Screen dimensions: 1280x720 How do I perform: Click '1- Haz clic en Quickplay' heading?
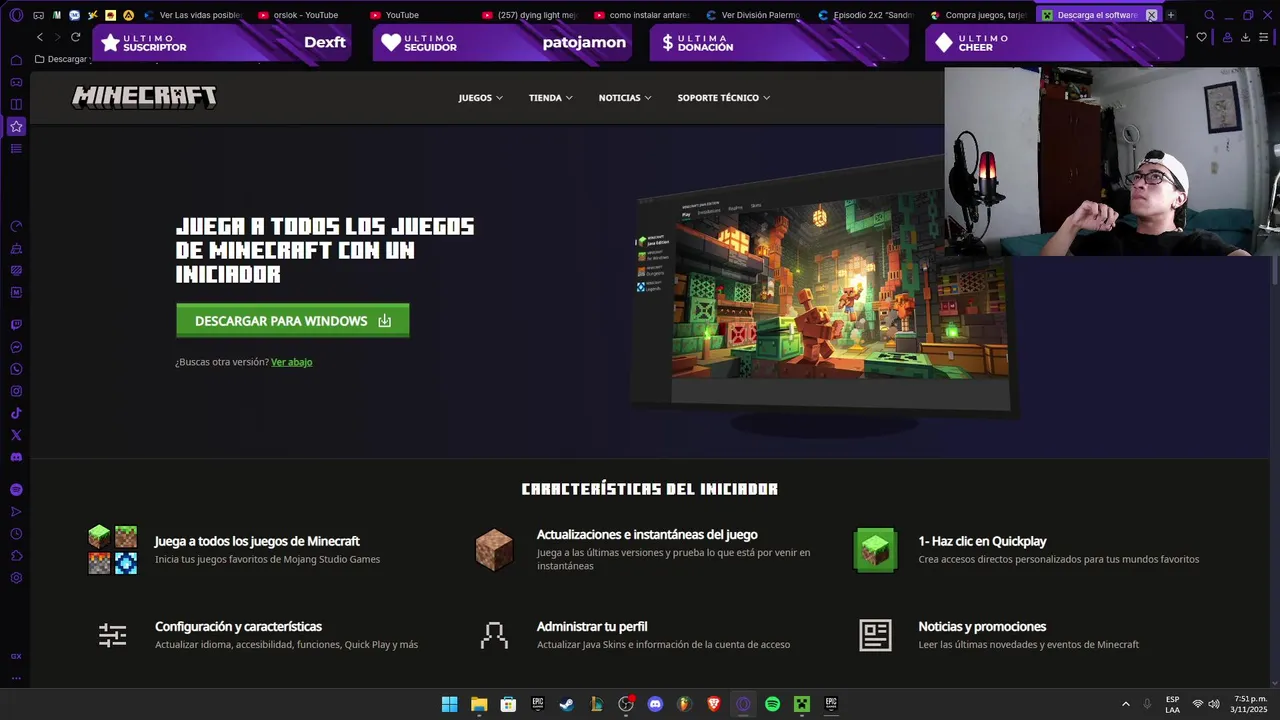[x=982, y=541]
